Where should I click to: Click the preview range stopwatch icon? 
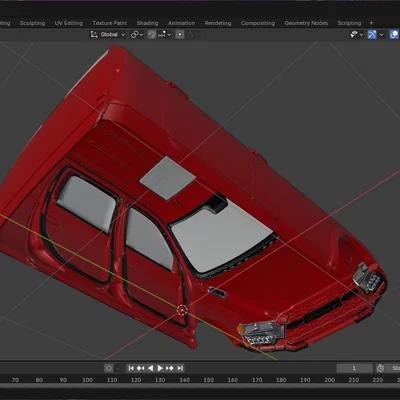[380, 368]
